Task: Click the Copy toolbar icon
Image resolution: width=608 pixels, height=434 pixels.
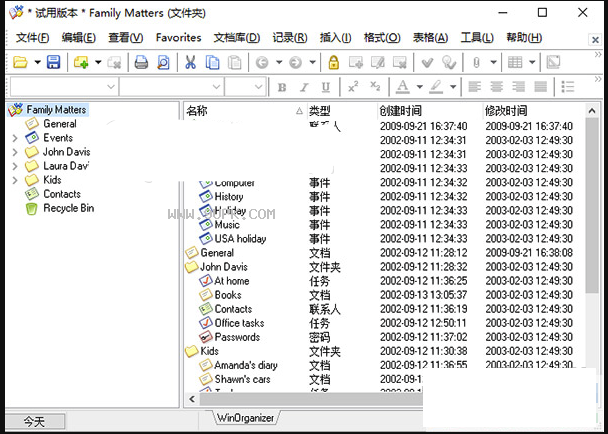Action: pos(212,62)
